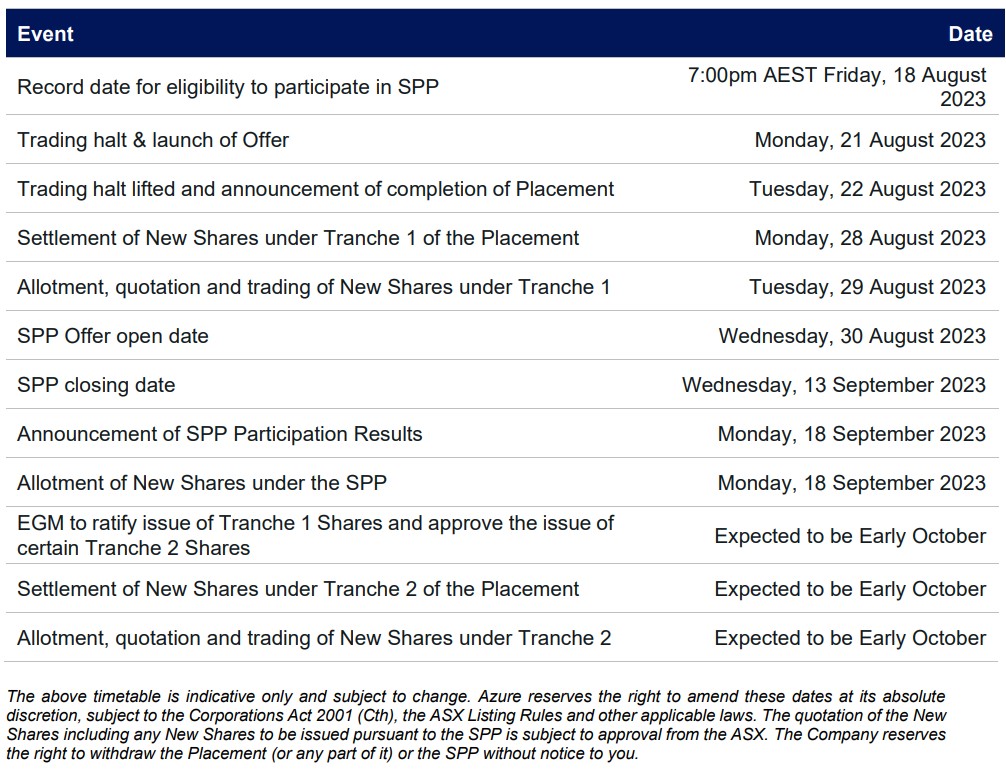Click the "Monday, 28 August 2023" date cell
The image size is (1006, 772).
coord(869,238)
